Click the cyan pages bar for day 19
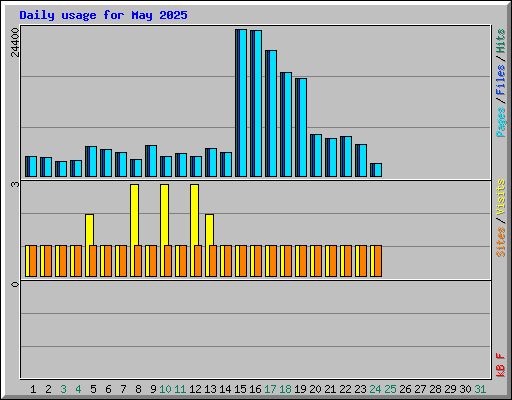Viewport: 512px width, 400px height. pyautogui.click(x=303, y=127)
